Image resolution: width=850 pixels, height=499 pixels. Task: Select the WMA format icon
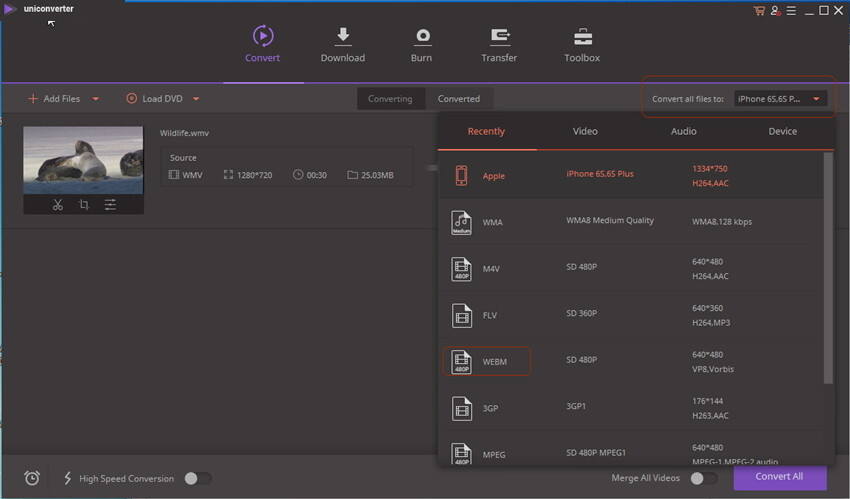point(461,223)
